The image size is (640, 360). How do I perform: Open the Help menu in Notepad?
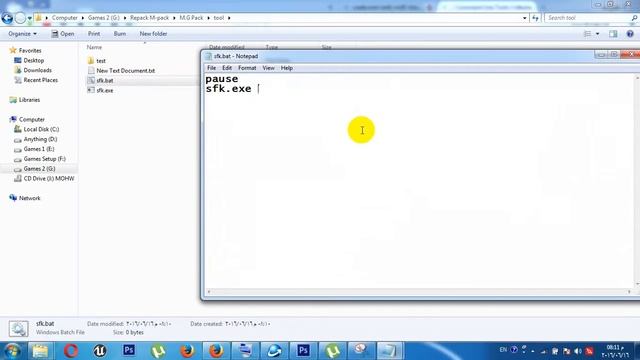(287, 68)
